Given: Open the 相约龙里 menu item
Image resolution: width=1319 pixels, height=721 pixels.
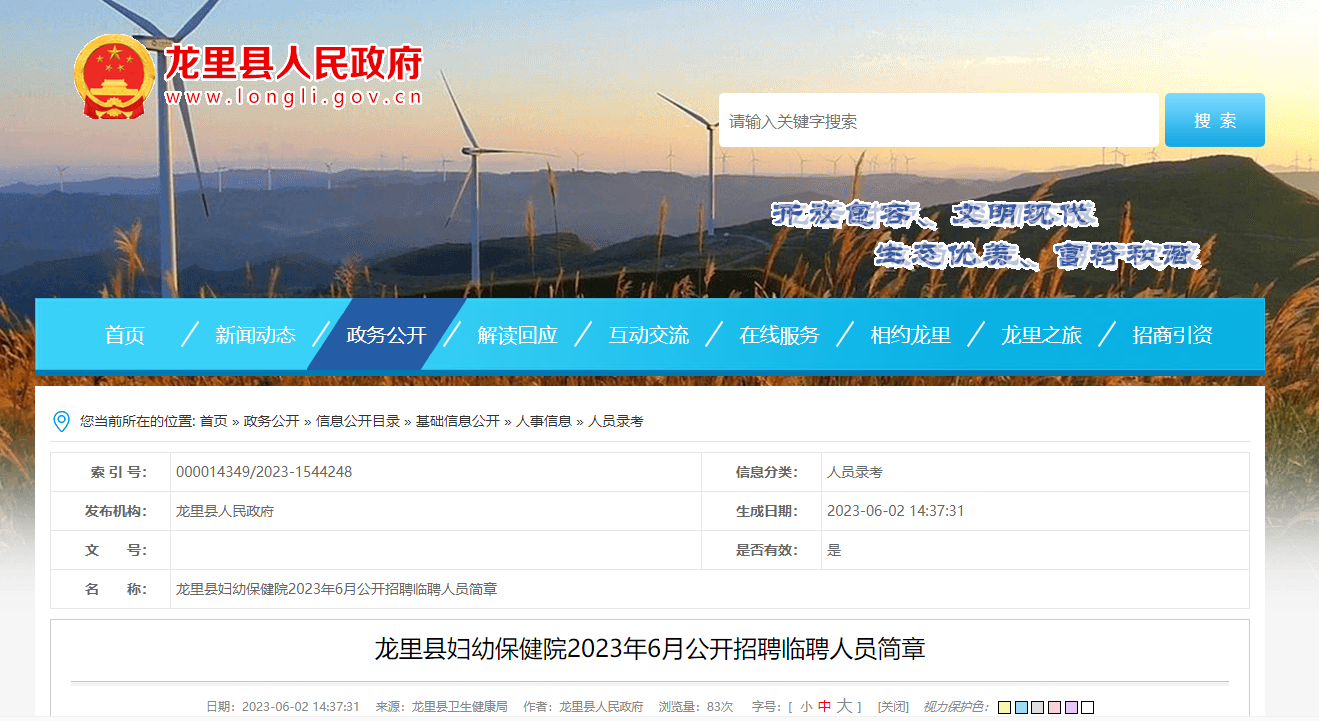Looking at the screenshot, I should [x=910, y=335].
